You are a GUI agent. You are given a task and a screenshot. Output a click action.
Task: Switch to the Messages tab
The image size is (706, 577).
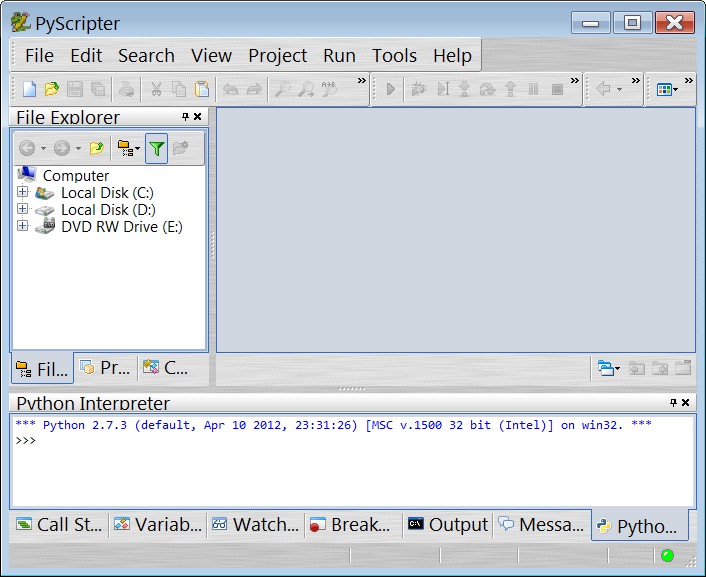(x=542, y=525)
